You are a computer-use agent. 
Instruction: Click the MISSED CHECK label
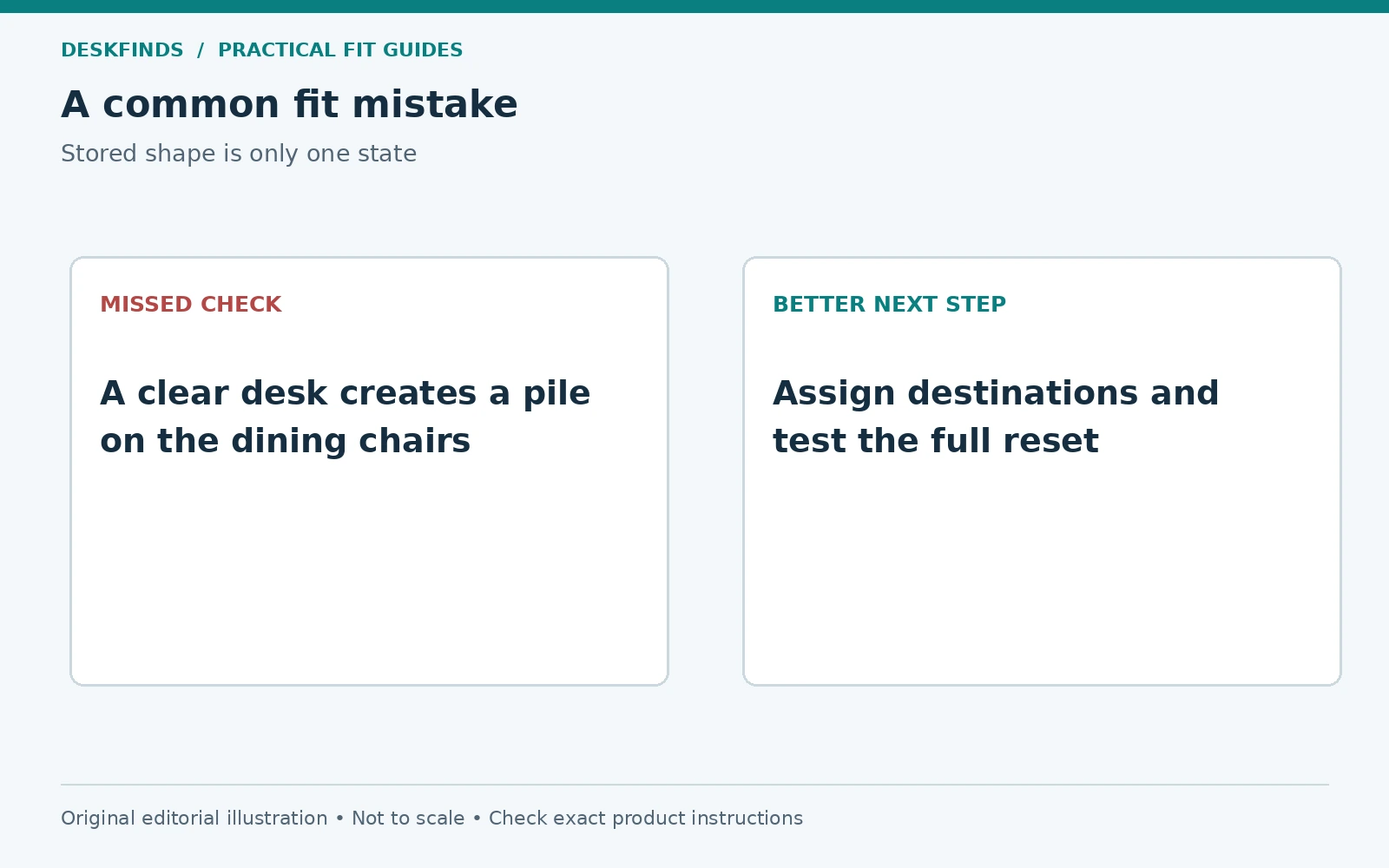pyautogui.click(x=191, y=305)
